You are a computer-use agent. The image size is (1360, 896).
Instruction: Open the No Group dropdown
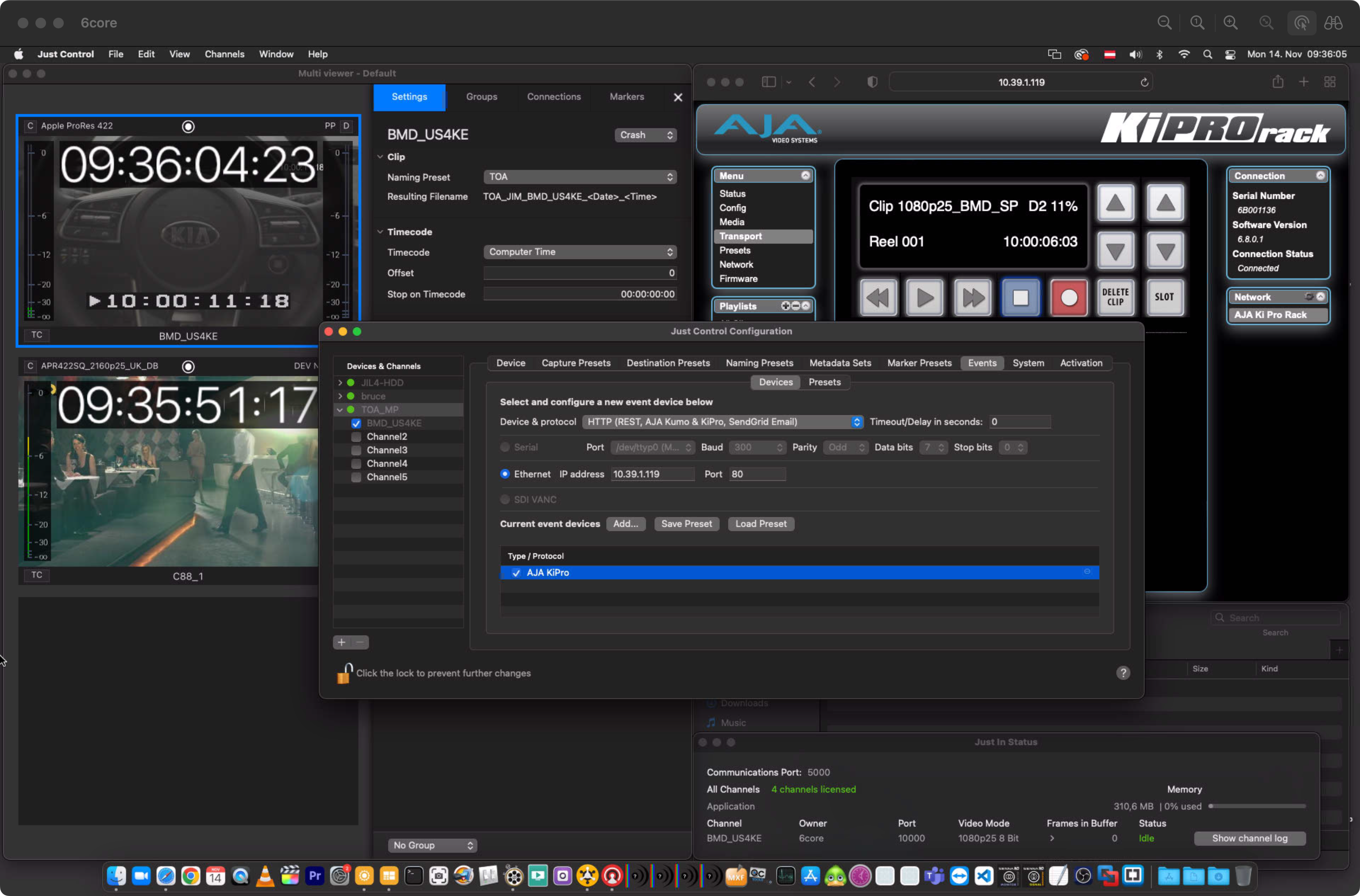click(433, 845)
